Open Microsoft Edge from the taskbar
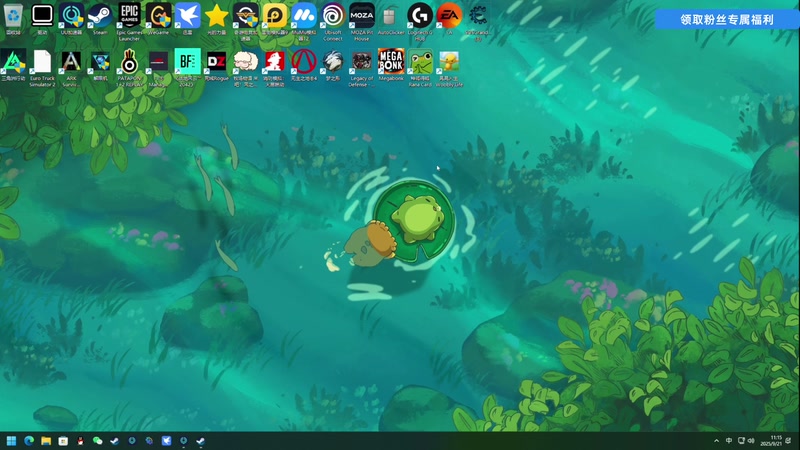Image resolution: width=800 pixels, height=450 pixels. (x=29, y=441)
